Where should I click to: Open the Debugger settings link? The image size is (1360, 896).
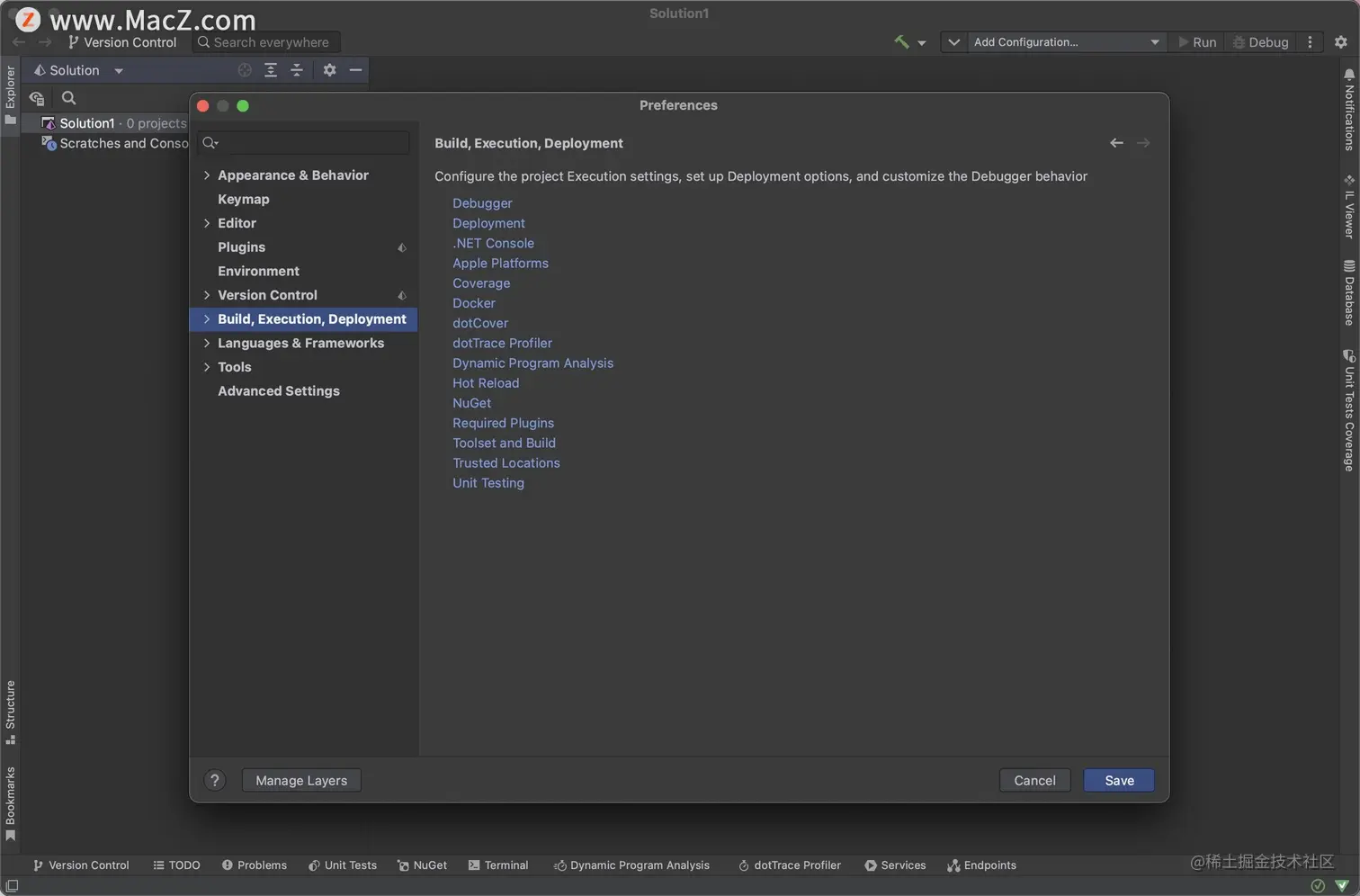(x=482, y=203)
